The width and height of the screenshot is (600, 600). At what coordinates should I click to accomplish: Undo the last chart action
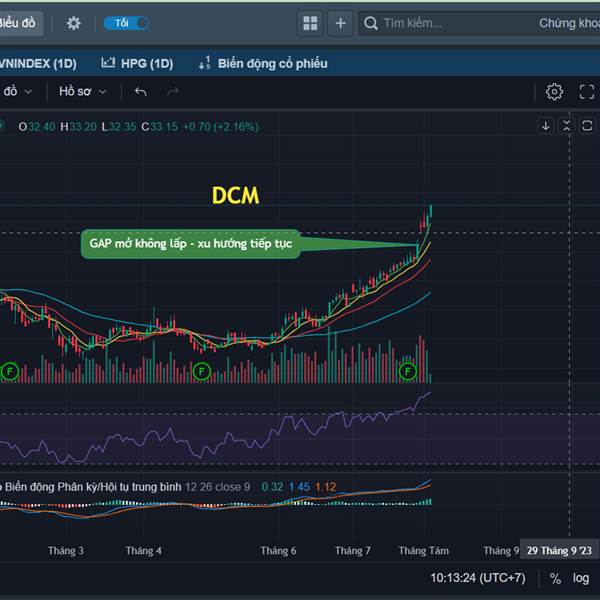click(x=140, y=91)
